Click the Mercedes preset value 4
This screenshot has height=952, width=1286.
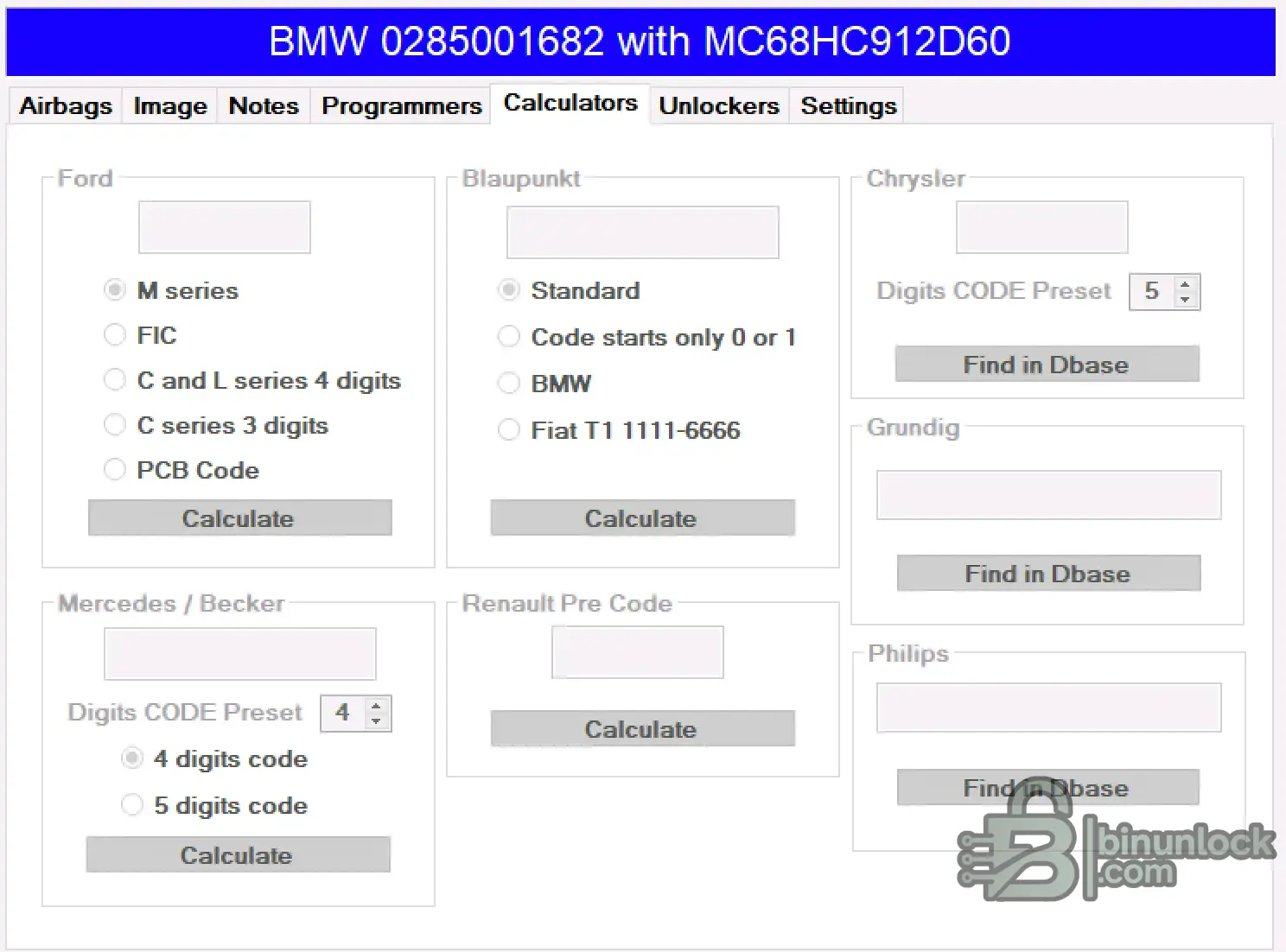[343, 713]
